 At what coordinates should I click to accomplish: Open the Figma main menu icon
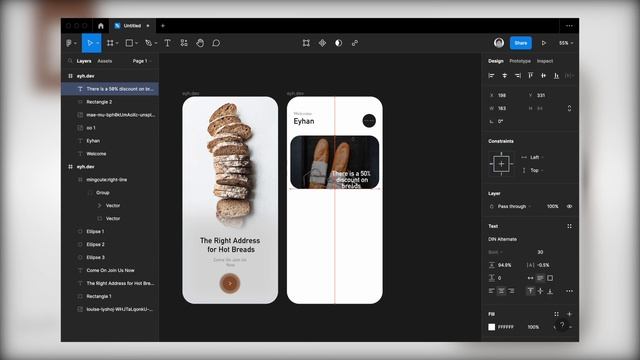pyautogui.click(x=69, y=43)
